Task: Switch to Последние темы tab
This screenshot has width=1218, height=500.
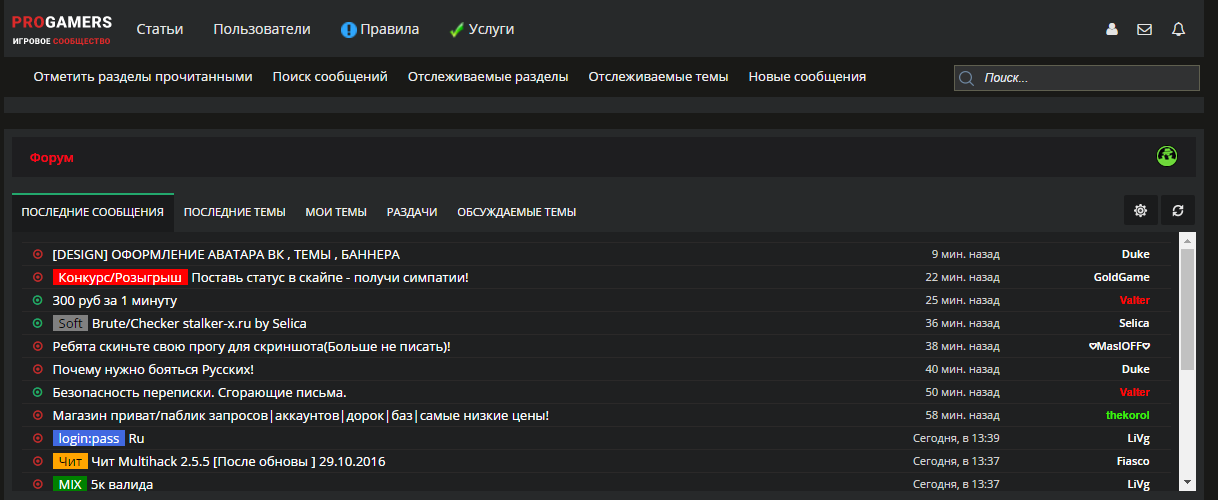Action: (x=235, y=212)
